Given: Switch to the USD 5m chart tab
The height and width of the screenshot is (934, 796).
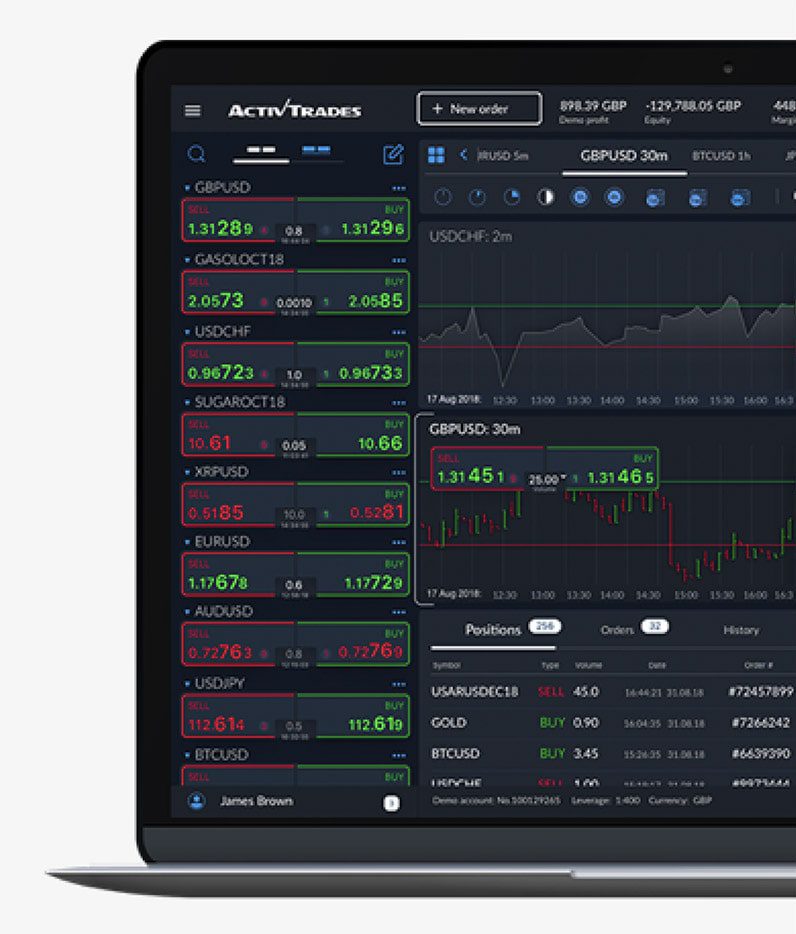Looking at the screenshot, I should pos(503,156).
